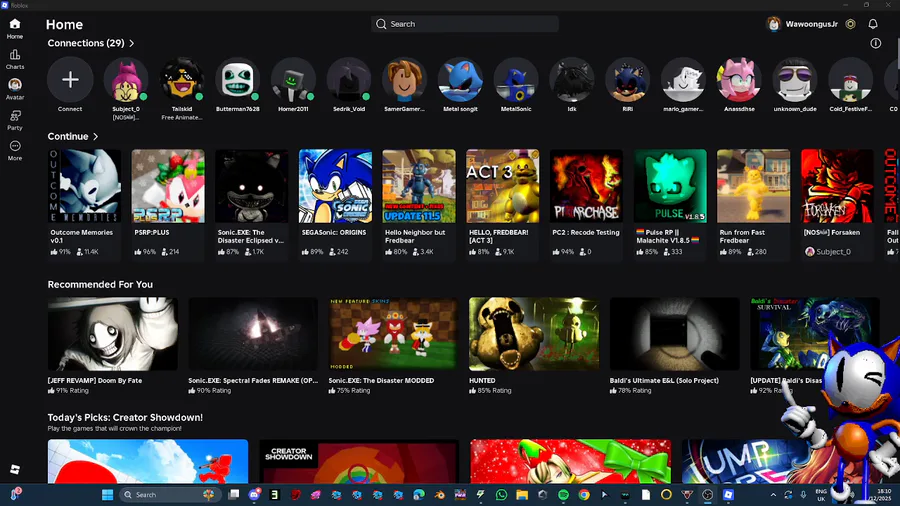
Task: Open [JEFF REVAMP] Doom By Fate
Action: 112,345
